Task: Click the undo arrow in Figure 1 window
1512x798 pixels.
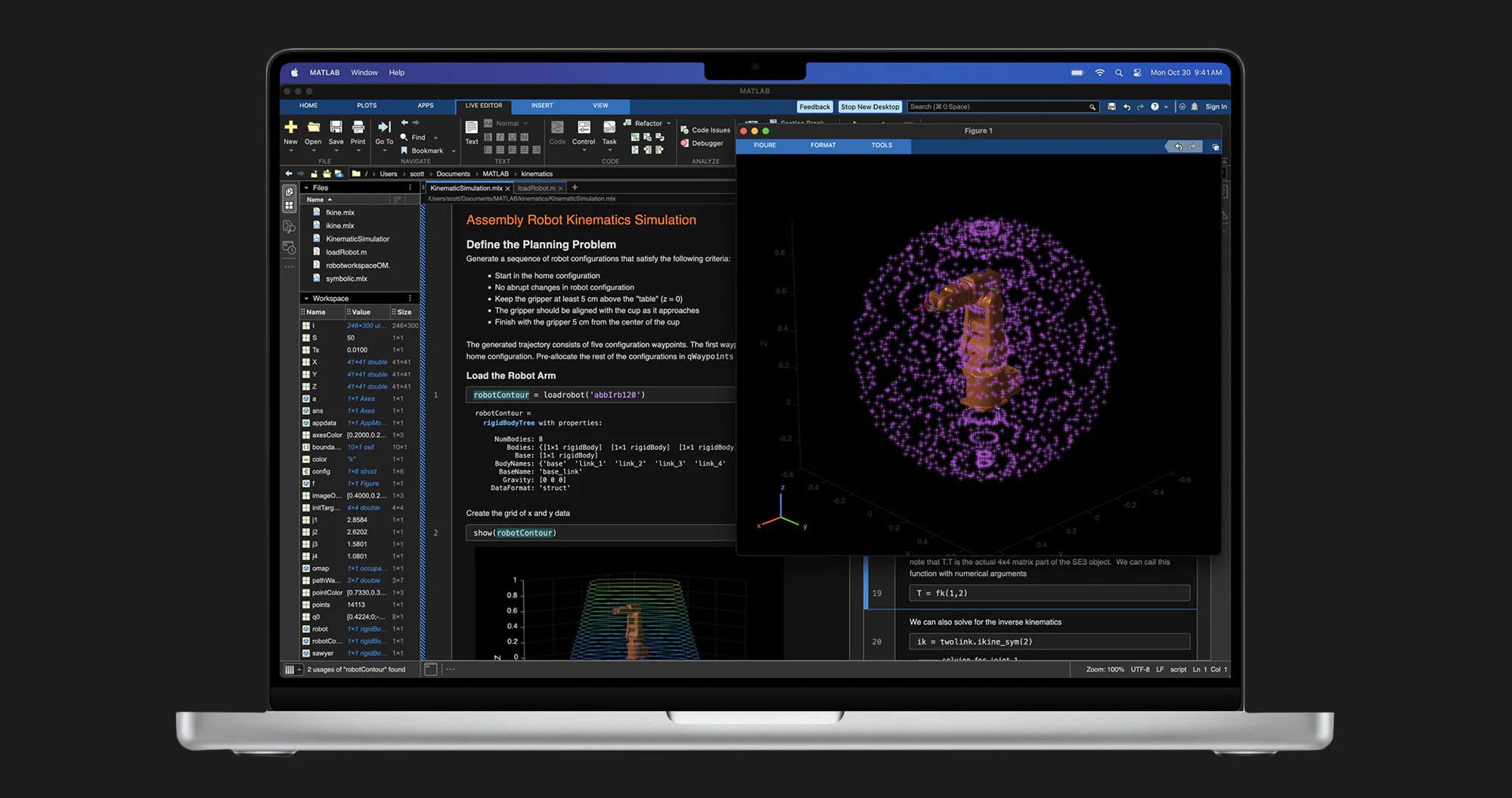Action: (x=1178, y=147)
